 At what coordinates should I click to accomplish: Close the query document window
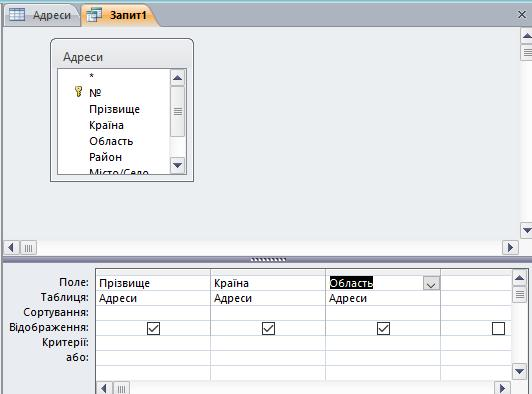[521, 14]
